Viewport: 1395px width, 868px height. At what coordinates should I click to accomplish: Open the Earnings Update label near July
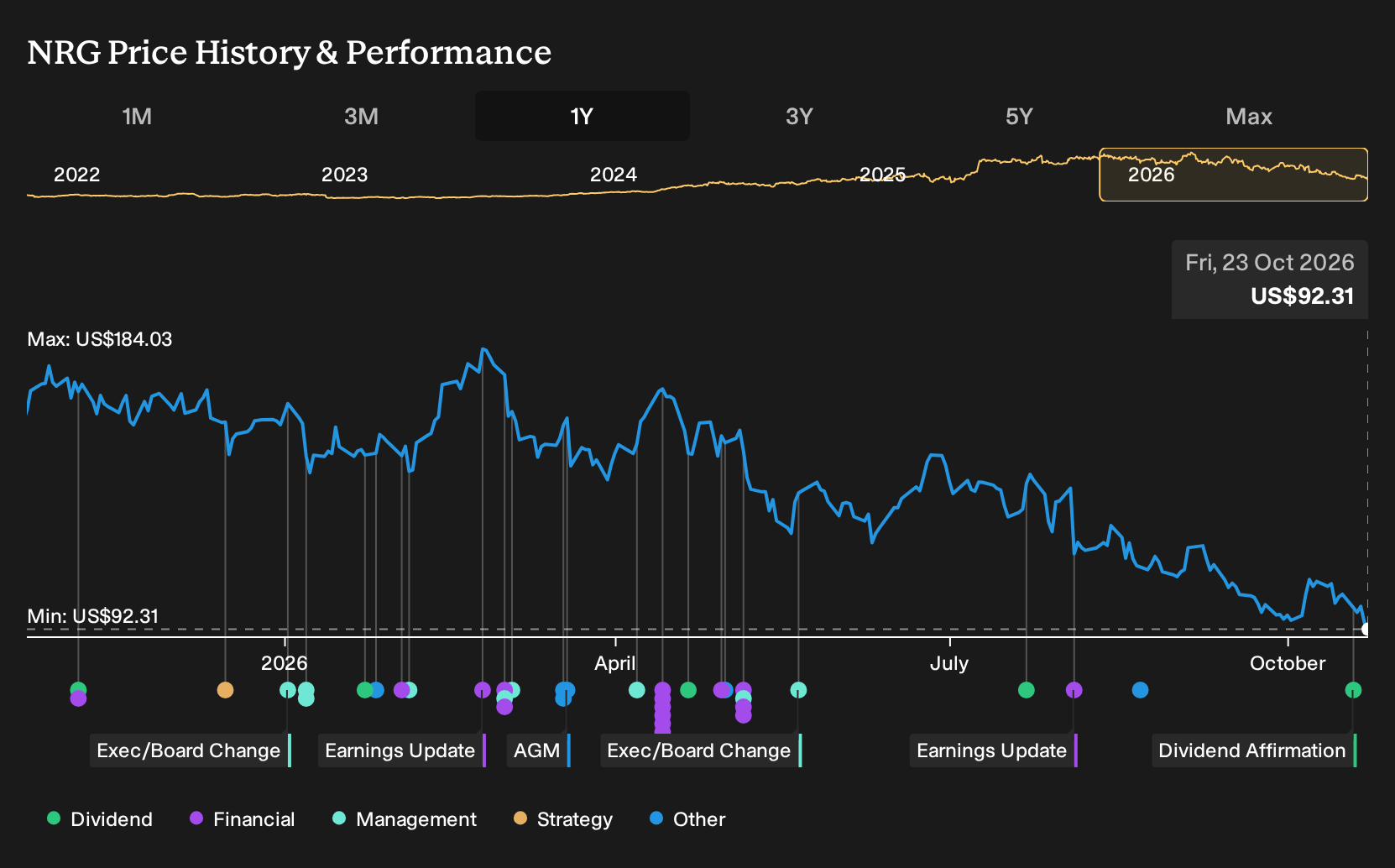click(994, 750)
